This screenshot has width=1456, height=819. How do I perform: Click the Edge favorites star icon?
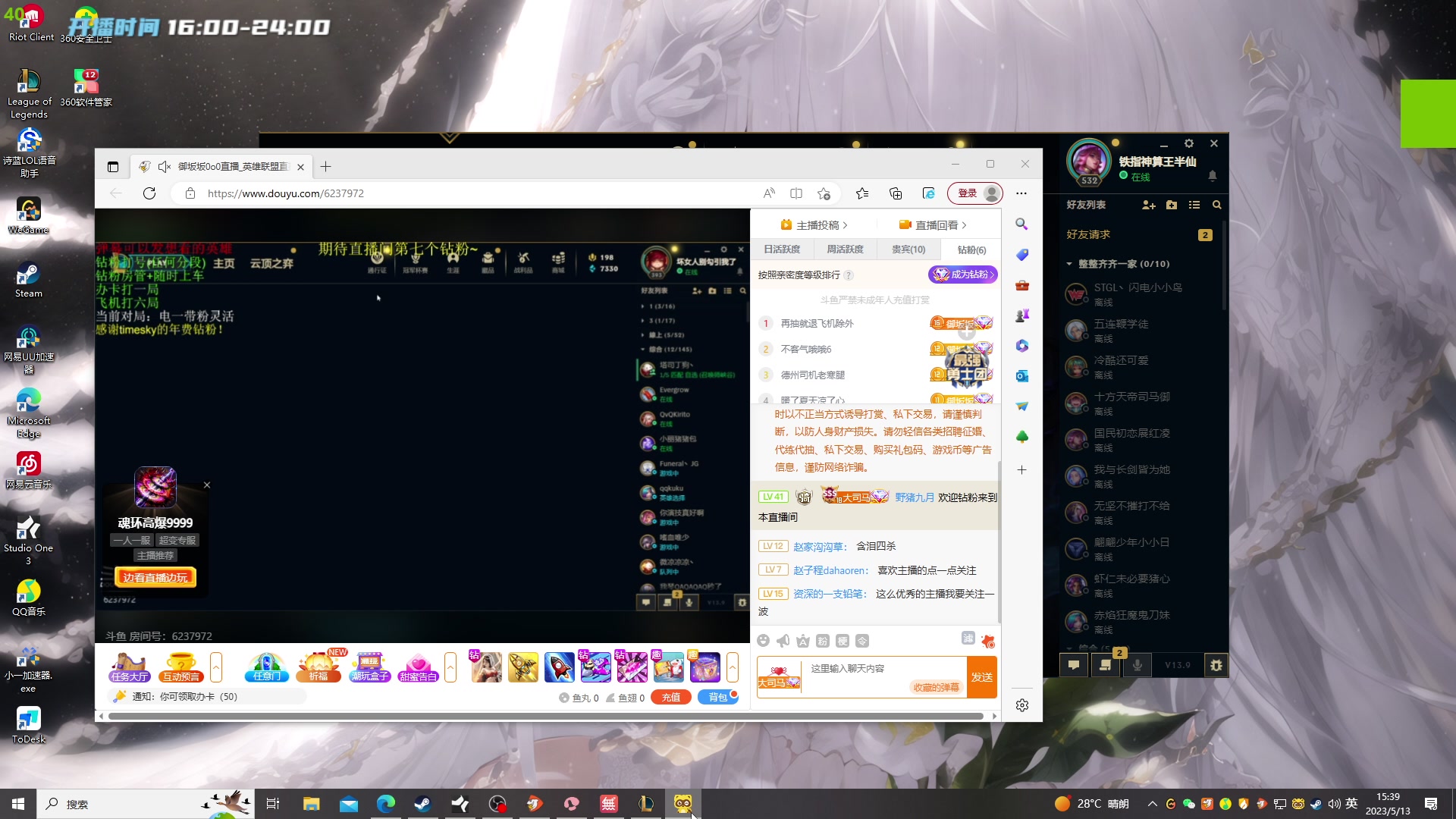tap(862, 193)
